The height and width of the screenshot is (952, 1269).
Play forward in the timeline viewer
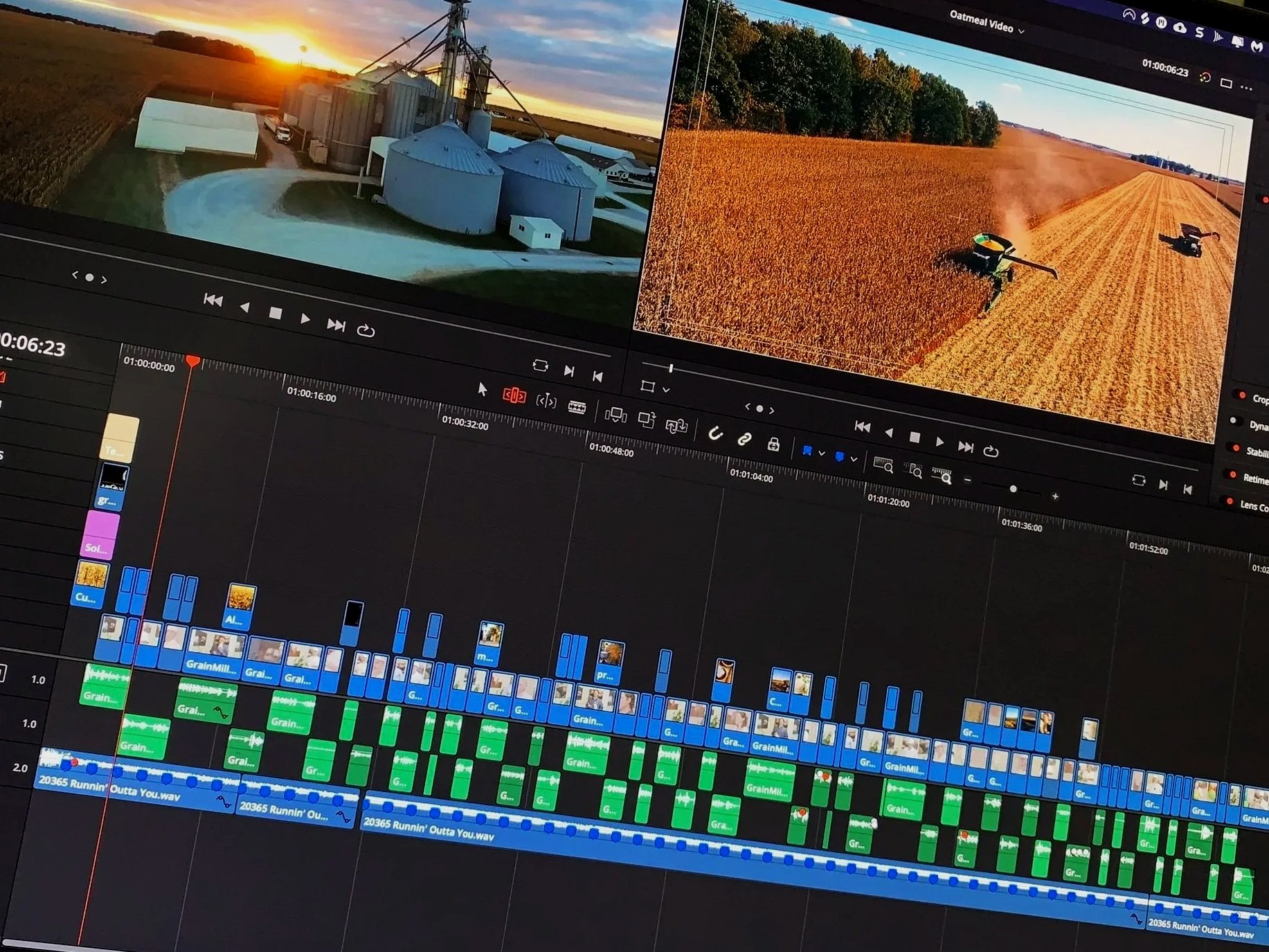939,442
